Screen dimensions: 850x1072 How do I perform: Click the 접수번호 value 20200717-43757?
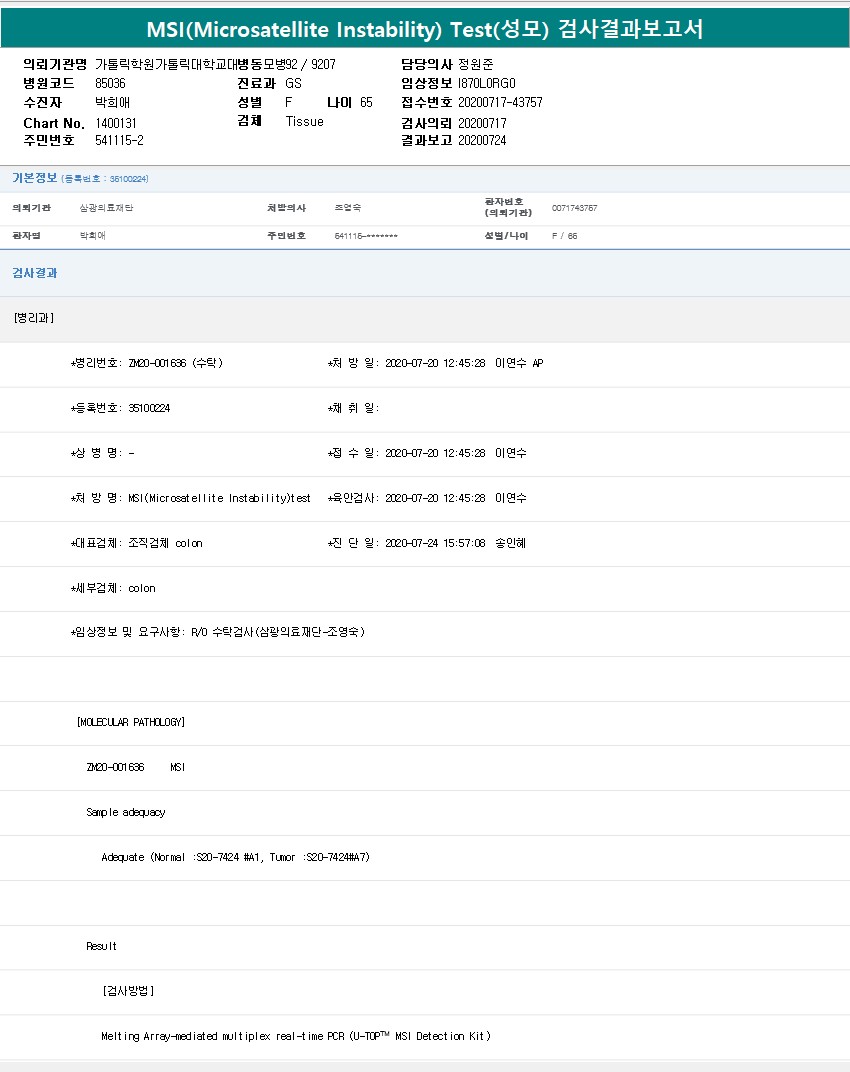coord(499,102)
